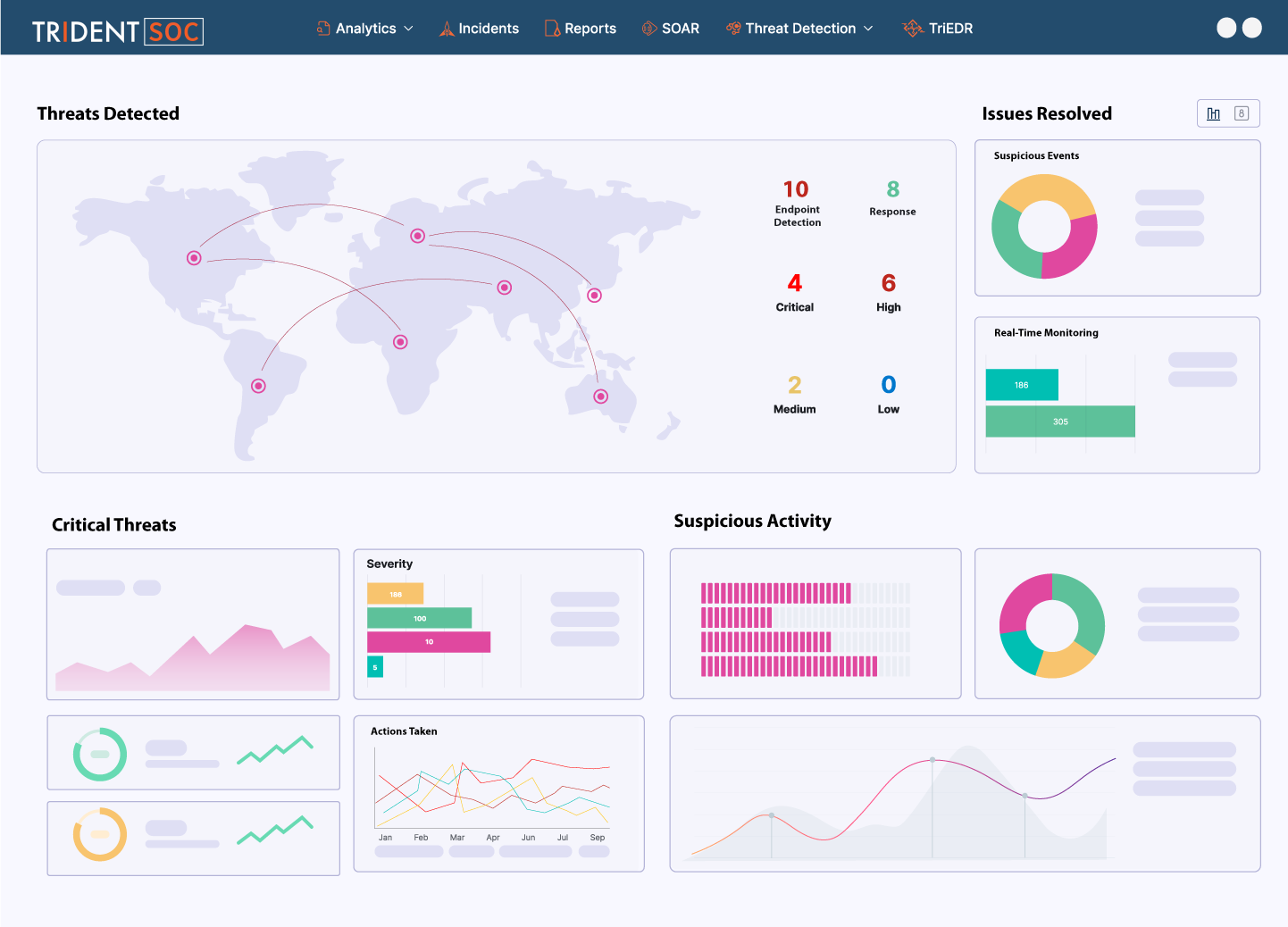Expand the Threat Detection dropdown chevron
1288x927 pixels.
[868, 29]
